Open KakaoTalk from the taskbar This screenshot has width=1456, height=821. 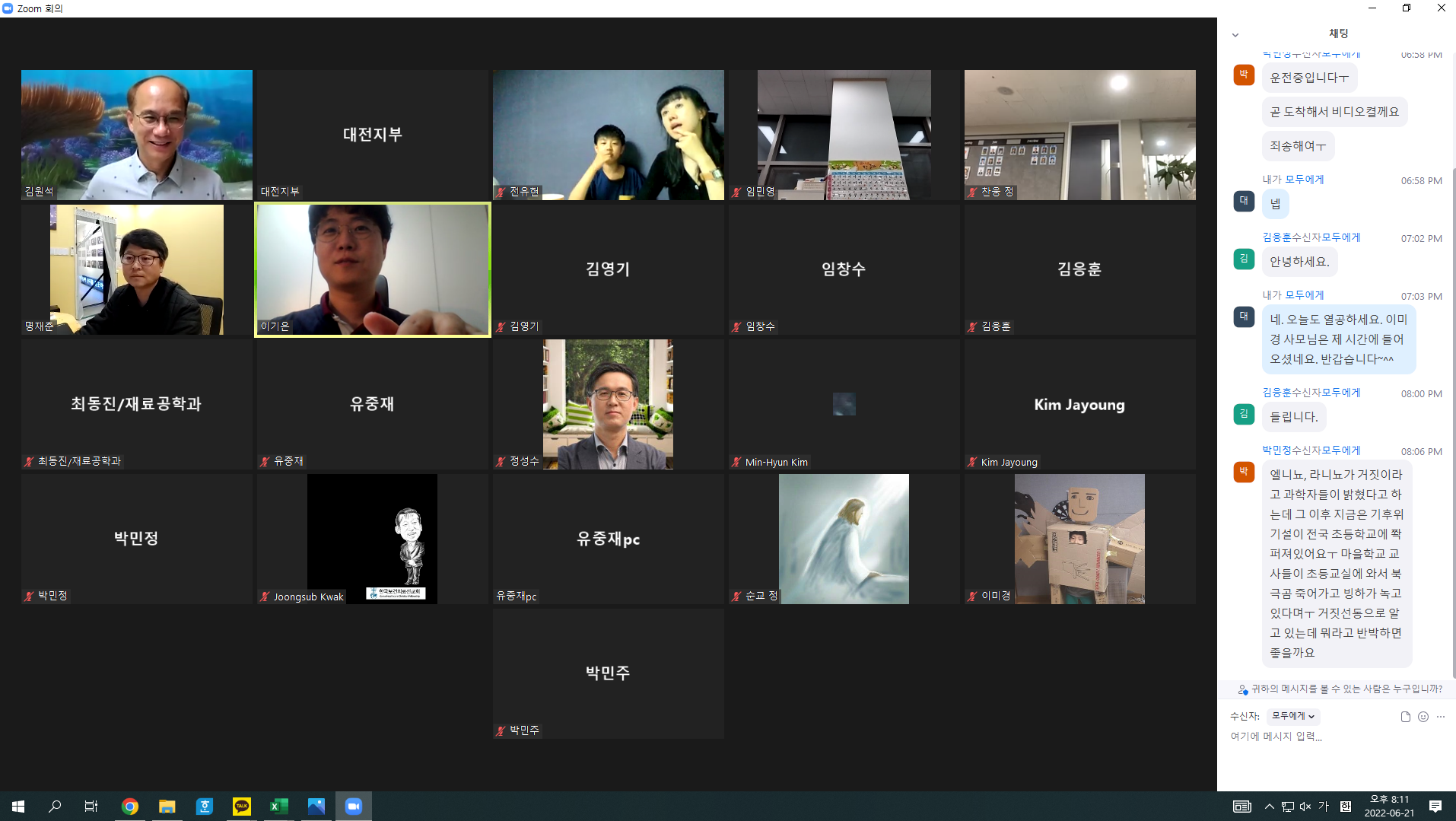[x=242, y=807]
